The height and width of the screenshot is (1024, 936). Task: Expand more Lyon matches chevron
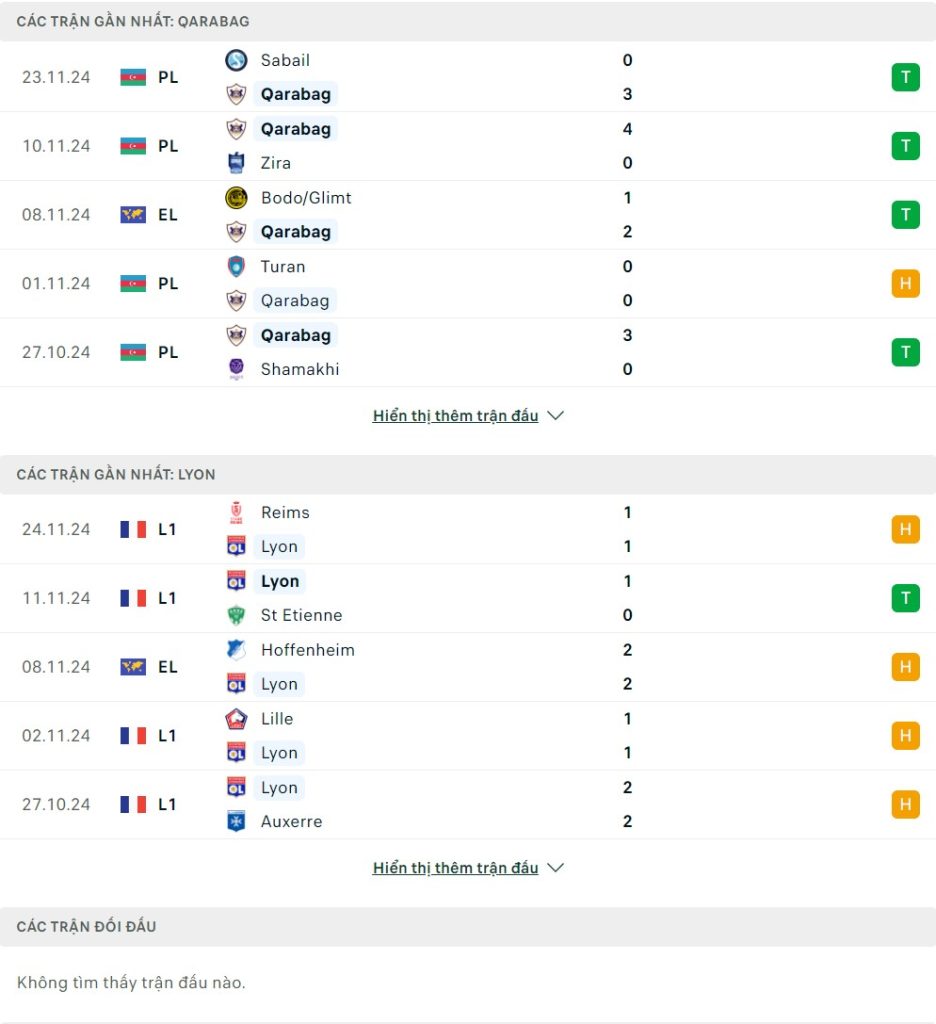pyautogui.click(x=555, y=868)
